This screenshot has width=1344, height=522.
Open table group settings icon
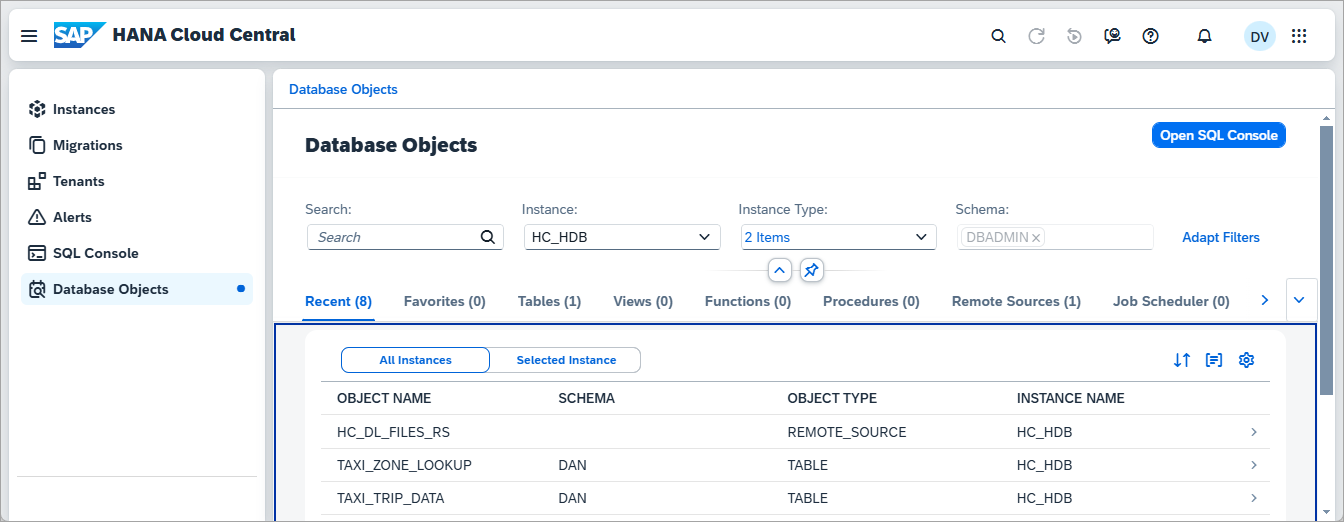(1214, 360)
